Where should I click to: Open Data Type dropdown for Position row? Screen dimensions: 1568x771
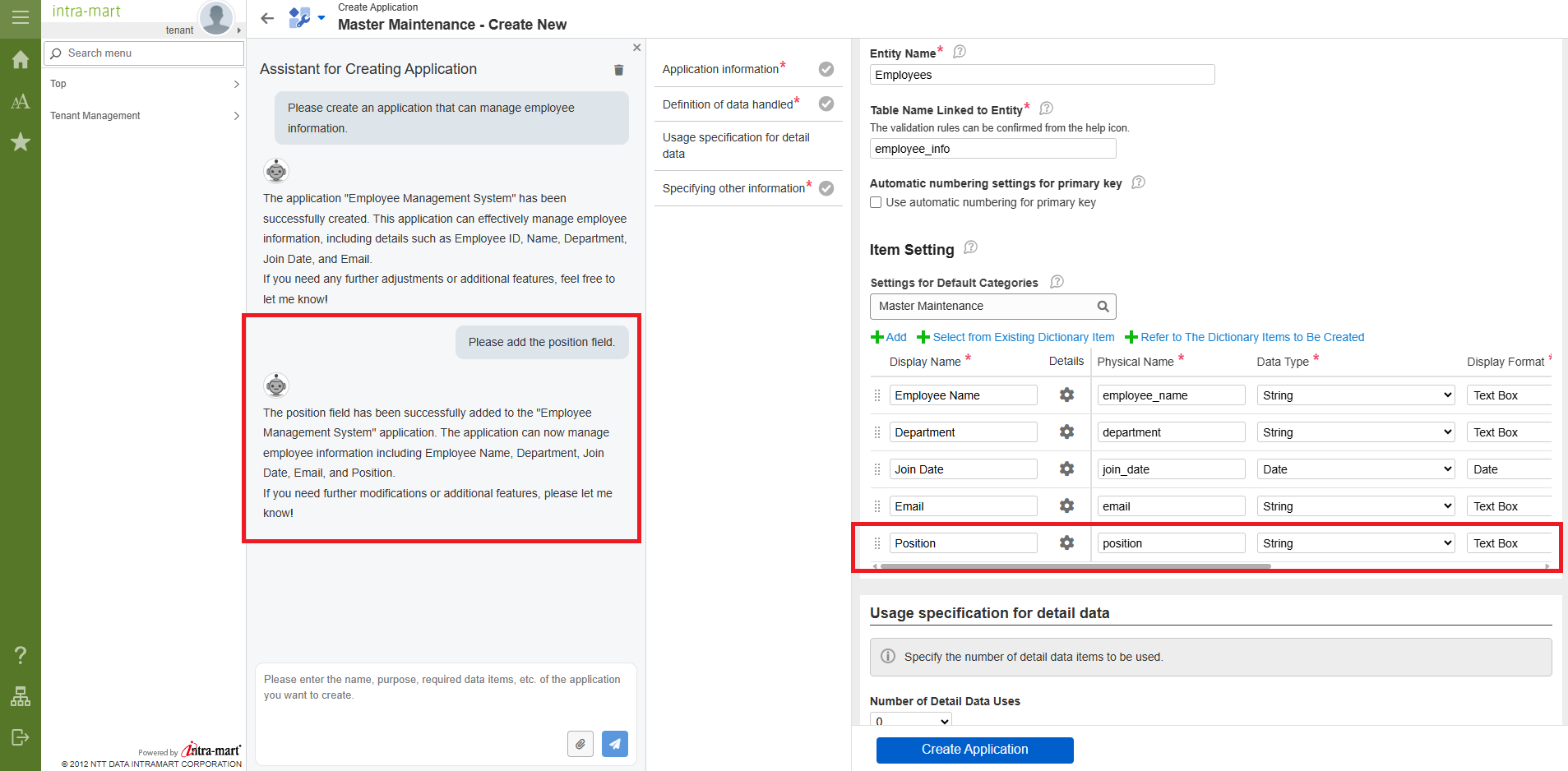point(1355,543)
